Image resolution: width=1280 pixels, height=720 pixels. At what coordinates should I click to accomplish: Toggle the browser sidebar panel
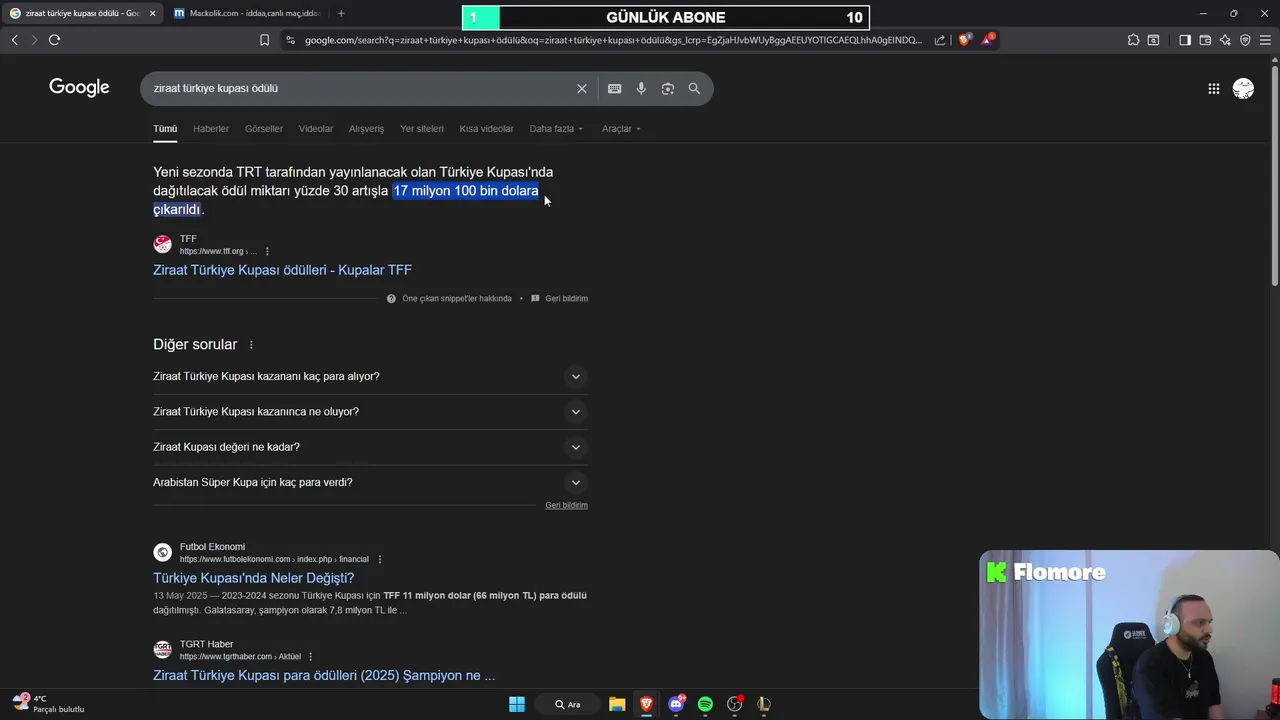[1185, 40]
